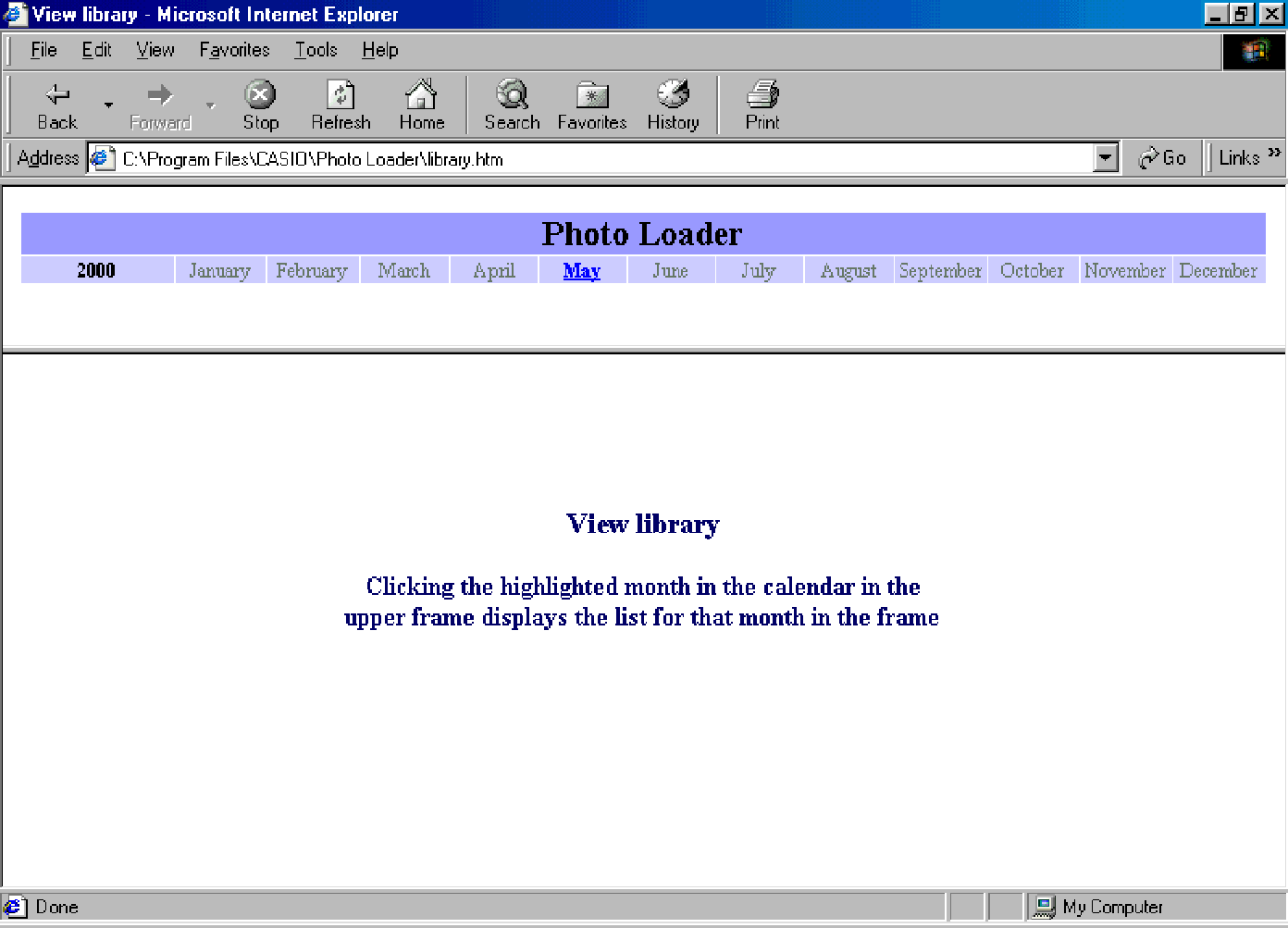Select the November calendar cell
1288x928 pixels.
[1125, 270]
